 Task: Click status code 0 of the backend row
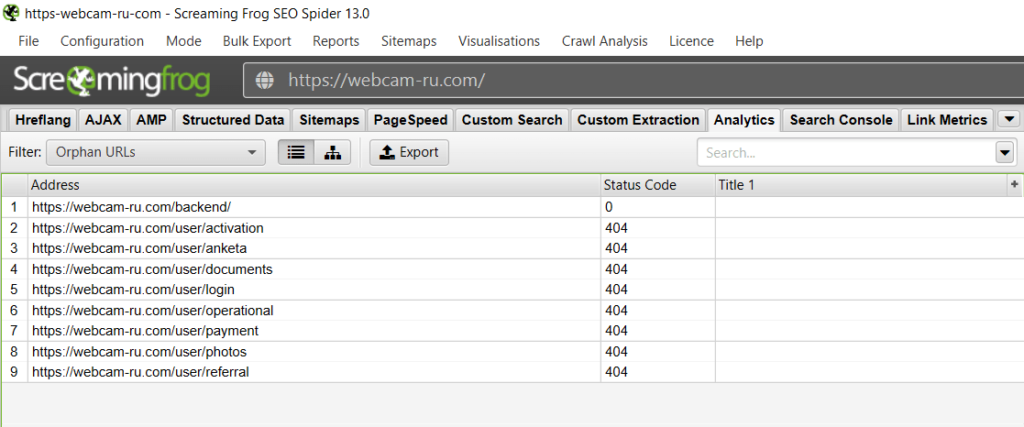[608, 207]
